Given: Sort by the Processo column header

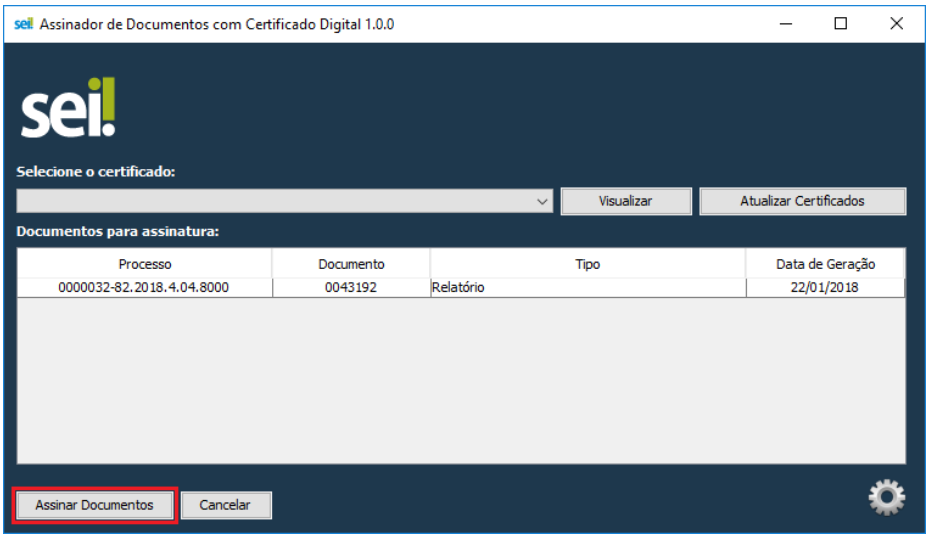Looking at the screenshot, I should pos(144,264).
